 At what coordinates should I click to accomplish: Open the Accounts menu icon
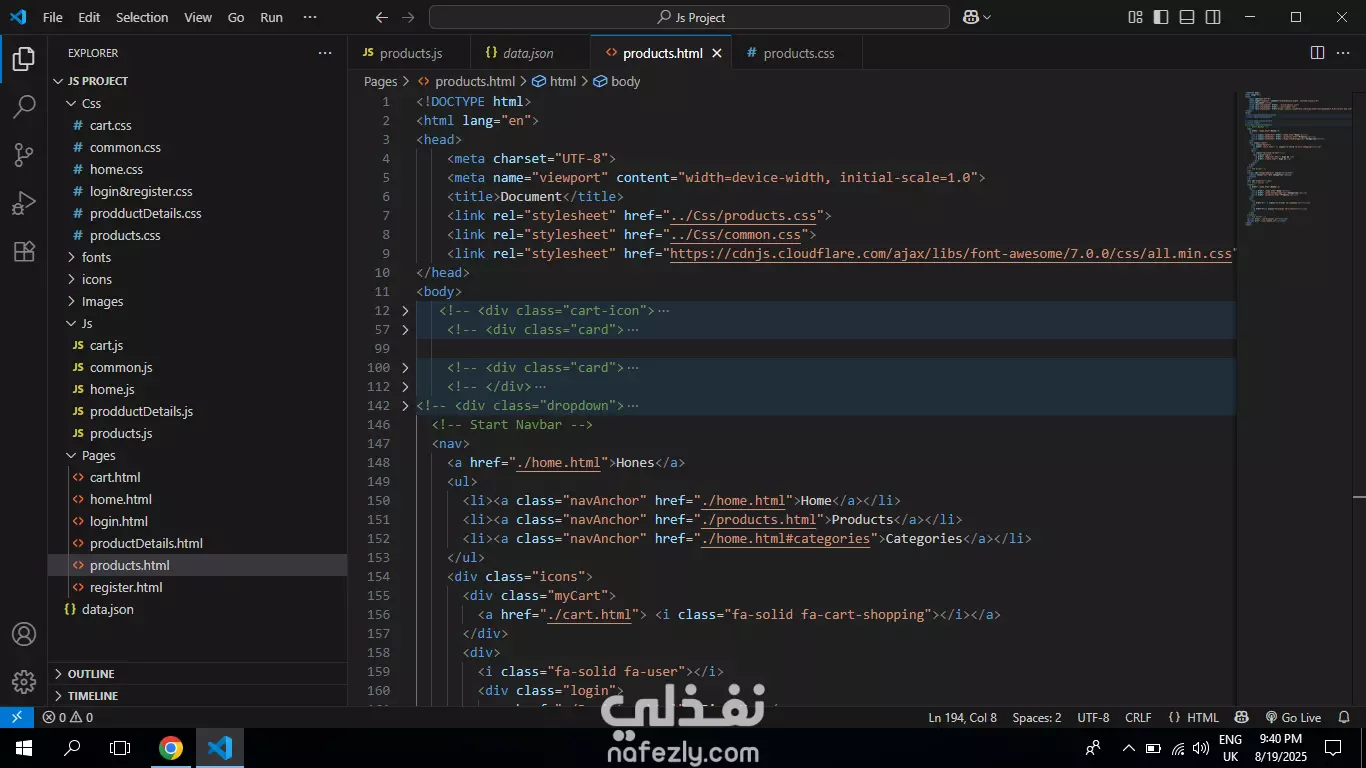(x=24, y=634)
